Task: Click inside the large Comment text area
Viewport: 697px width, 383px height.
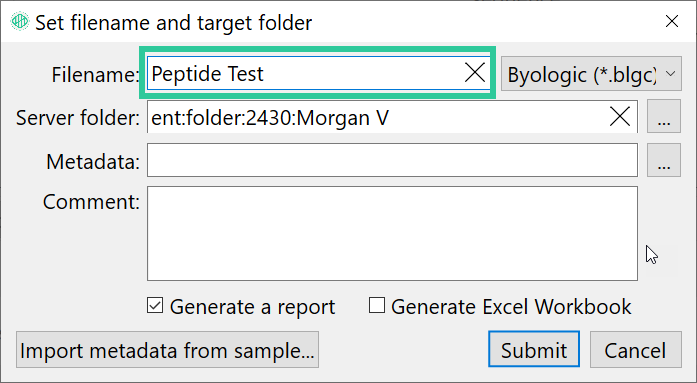Action: (x=392, y=234)
